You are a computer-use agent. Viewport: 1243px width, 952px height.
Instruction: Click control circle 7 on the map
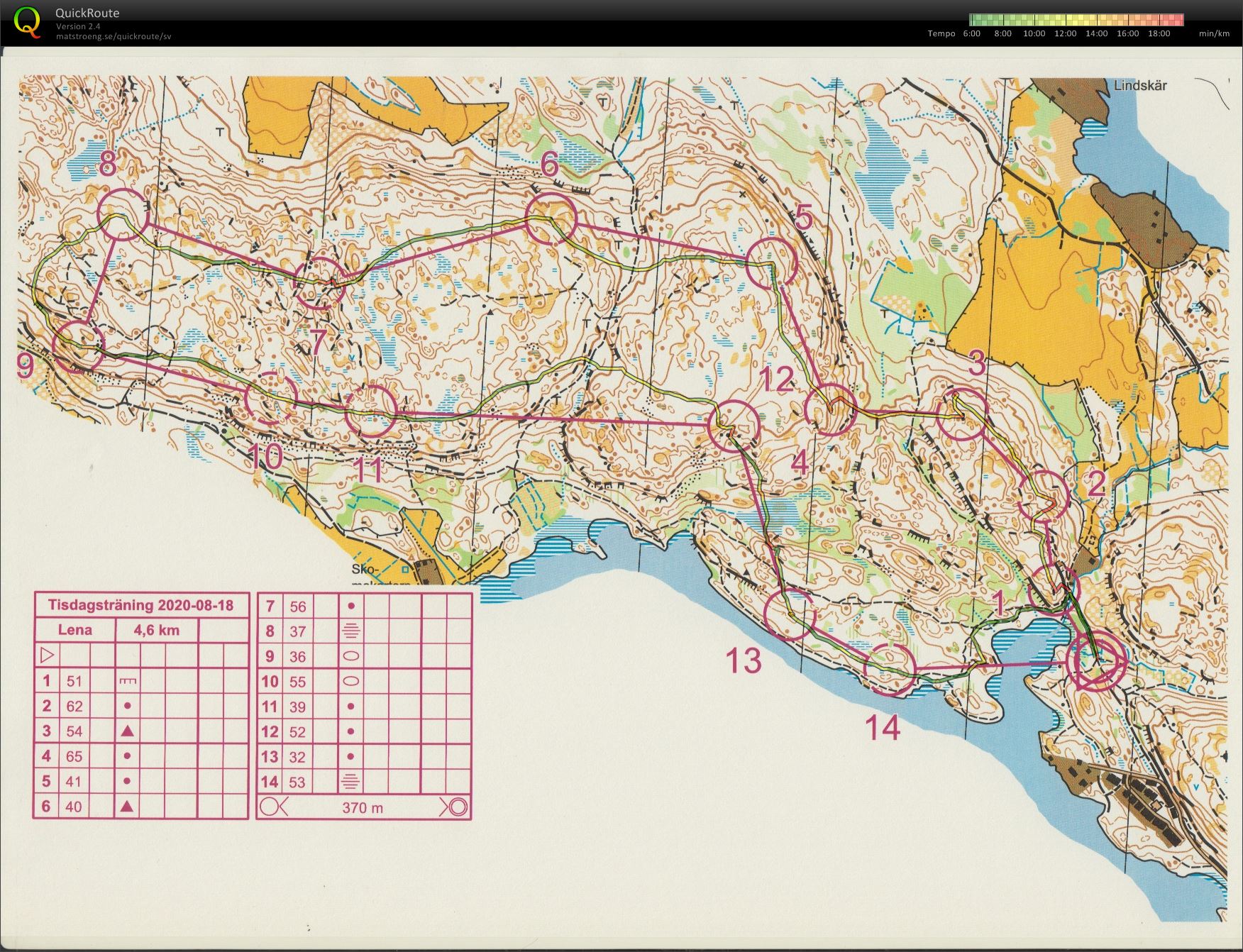319,283
